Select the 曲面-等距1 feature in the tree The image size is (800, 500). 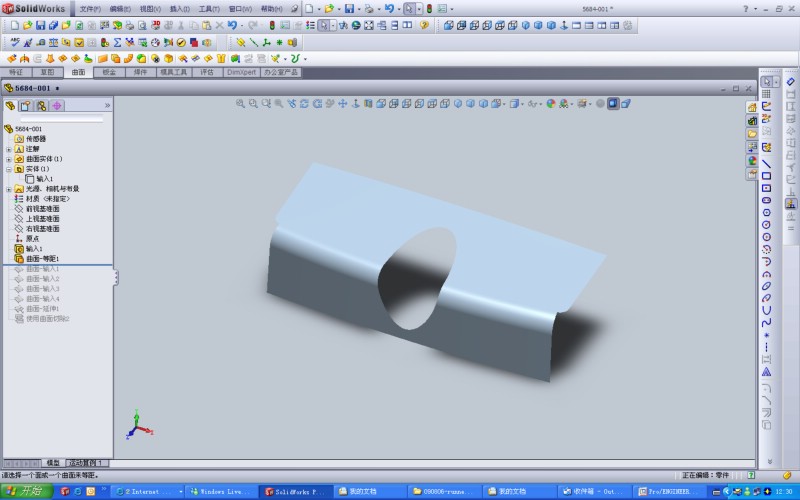(42, 259)
